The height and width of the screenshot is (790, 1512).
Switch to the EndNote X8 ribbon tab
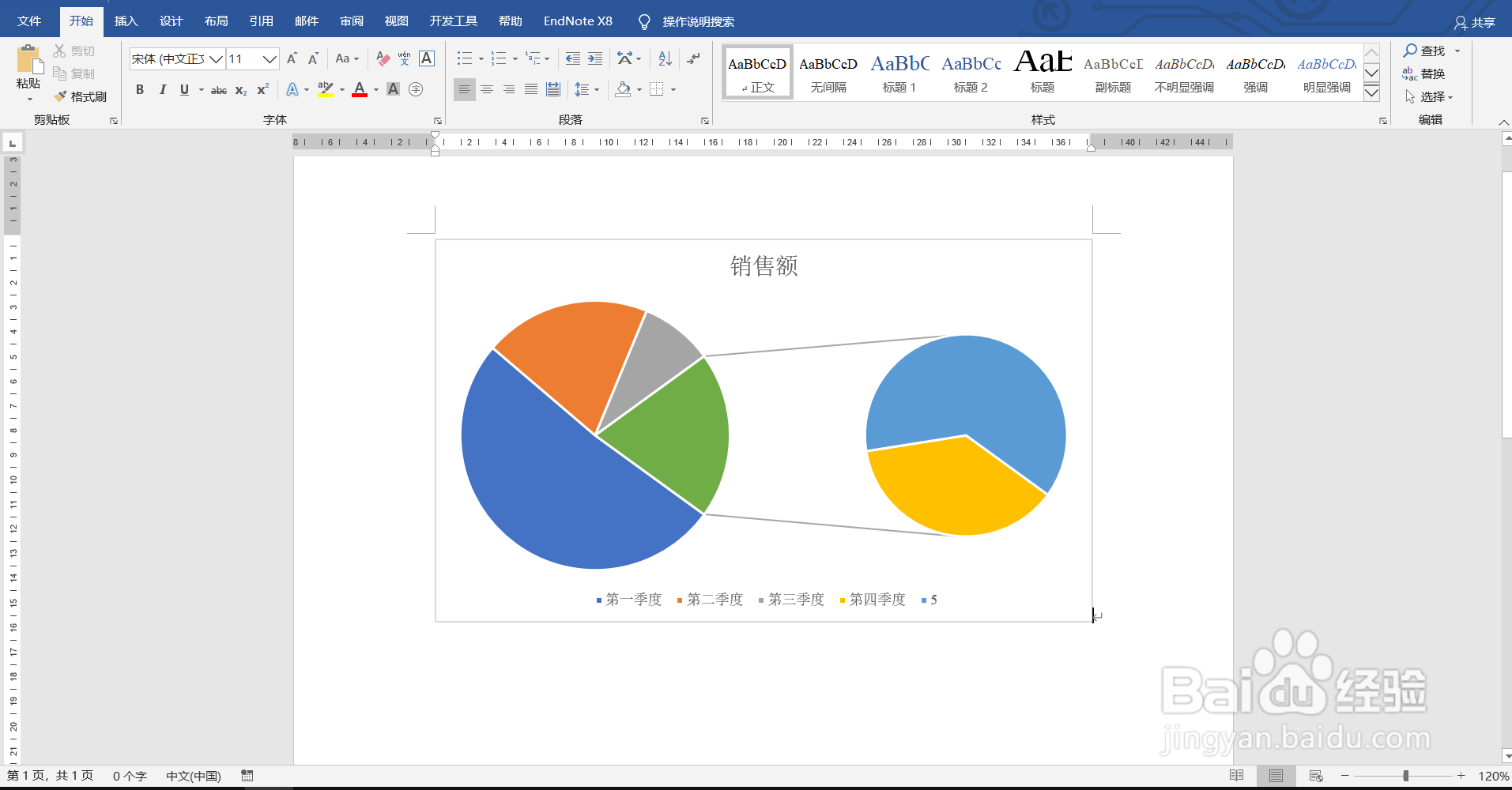click(578, 21)
